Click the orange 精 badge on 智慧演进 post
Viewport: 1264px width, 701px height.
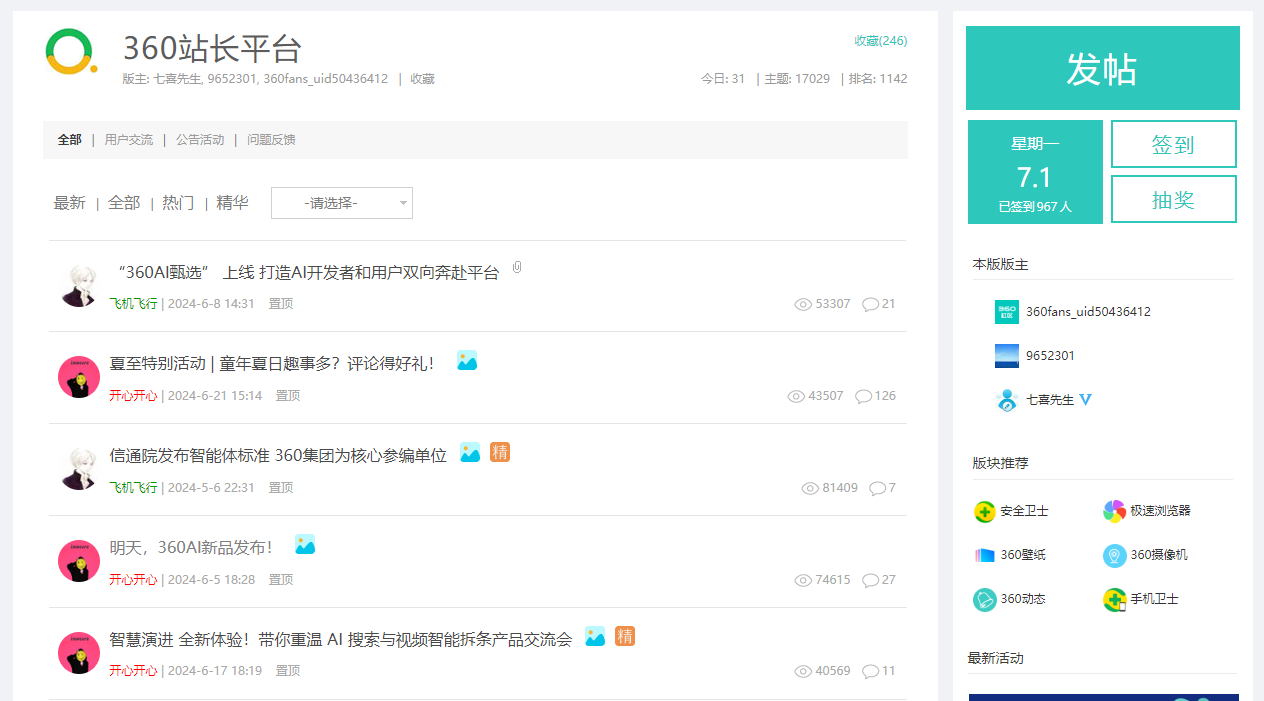pyautogui.click(x=625, y=636)
